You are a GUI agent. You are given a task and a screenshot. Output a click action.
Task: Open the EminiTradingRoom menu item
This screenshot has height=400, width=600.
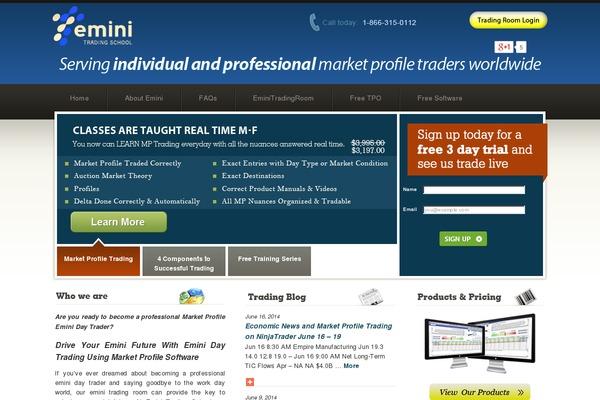[283, 98]
